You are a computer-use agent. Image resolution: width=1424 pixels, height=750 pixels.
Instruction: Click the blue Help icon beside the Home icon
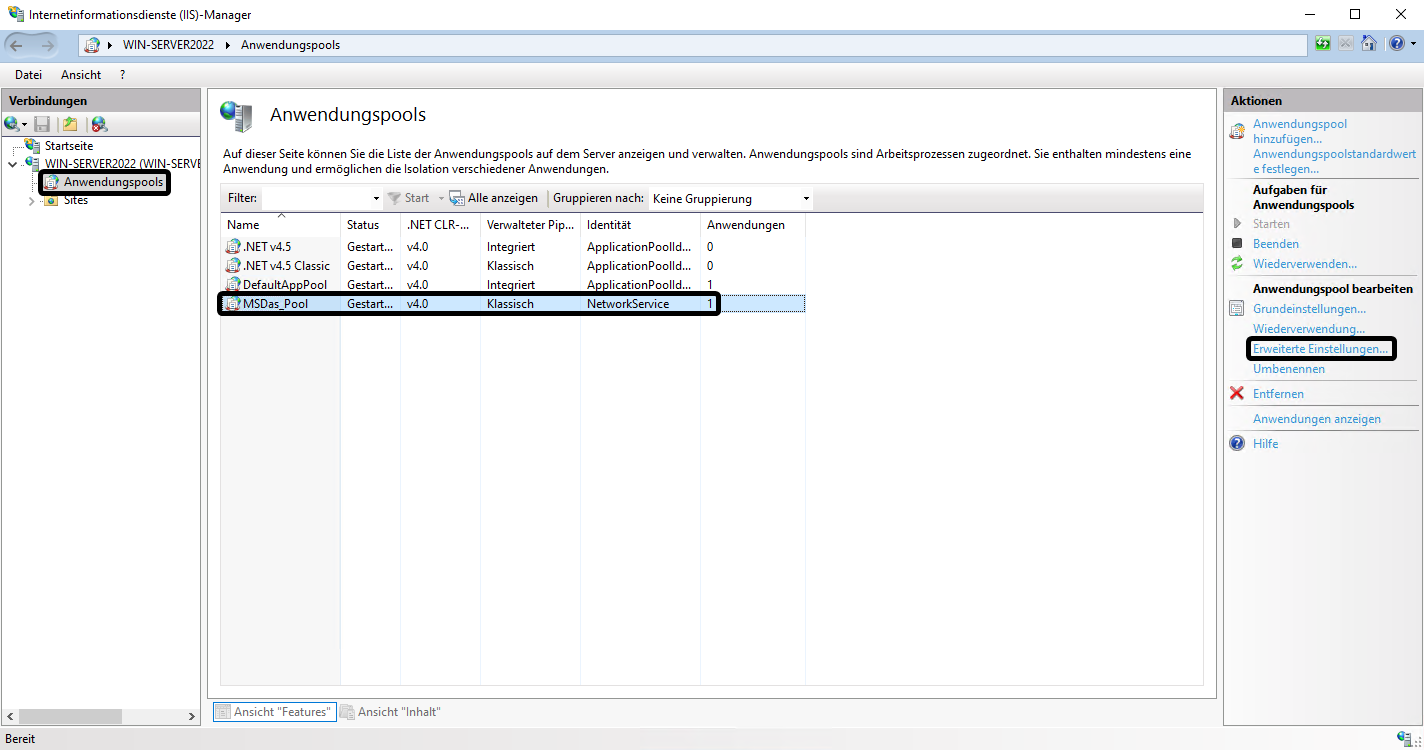pyautogui.click(x=1396, y=44)
